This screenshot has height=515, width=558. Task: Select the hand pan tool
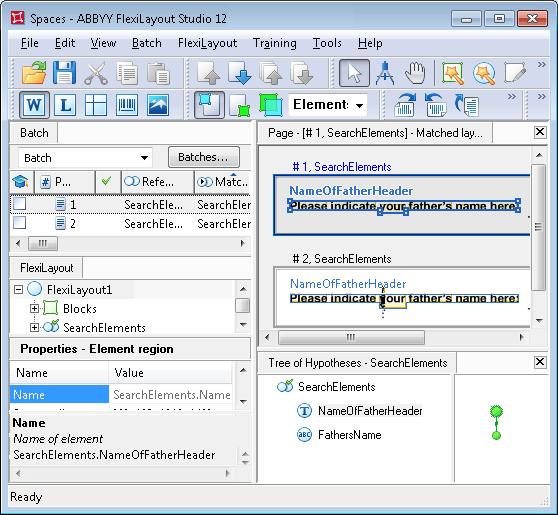(x=415, y=73)
